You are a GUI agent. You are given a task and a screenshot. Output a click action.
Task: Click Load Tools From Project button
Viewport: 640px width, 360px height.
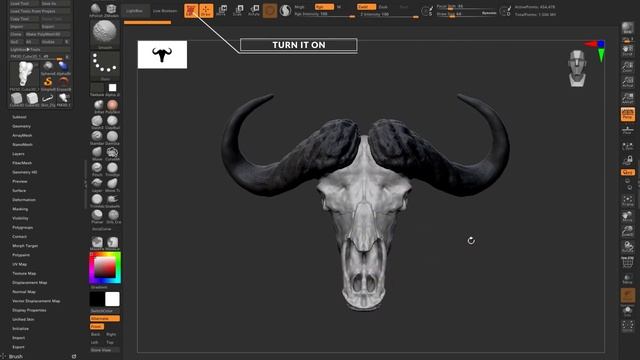pos(40,11)
